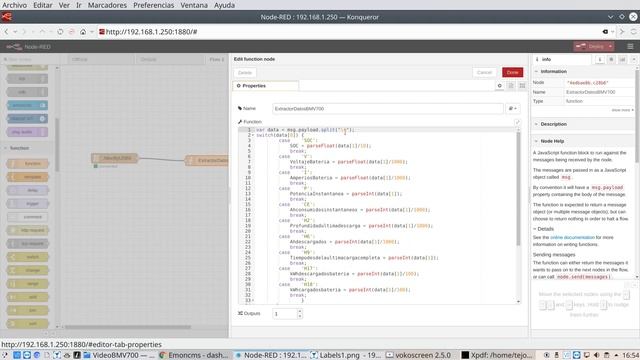Viewport: 640px width, 360px height.
Task: Open the Deploy button
Action: click(x=590, y=47)
